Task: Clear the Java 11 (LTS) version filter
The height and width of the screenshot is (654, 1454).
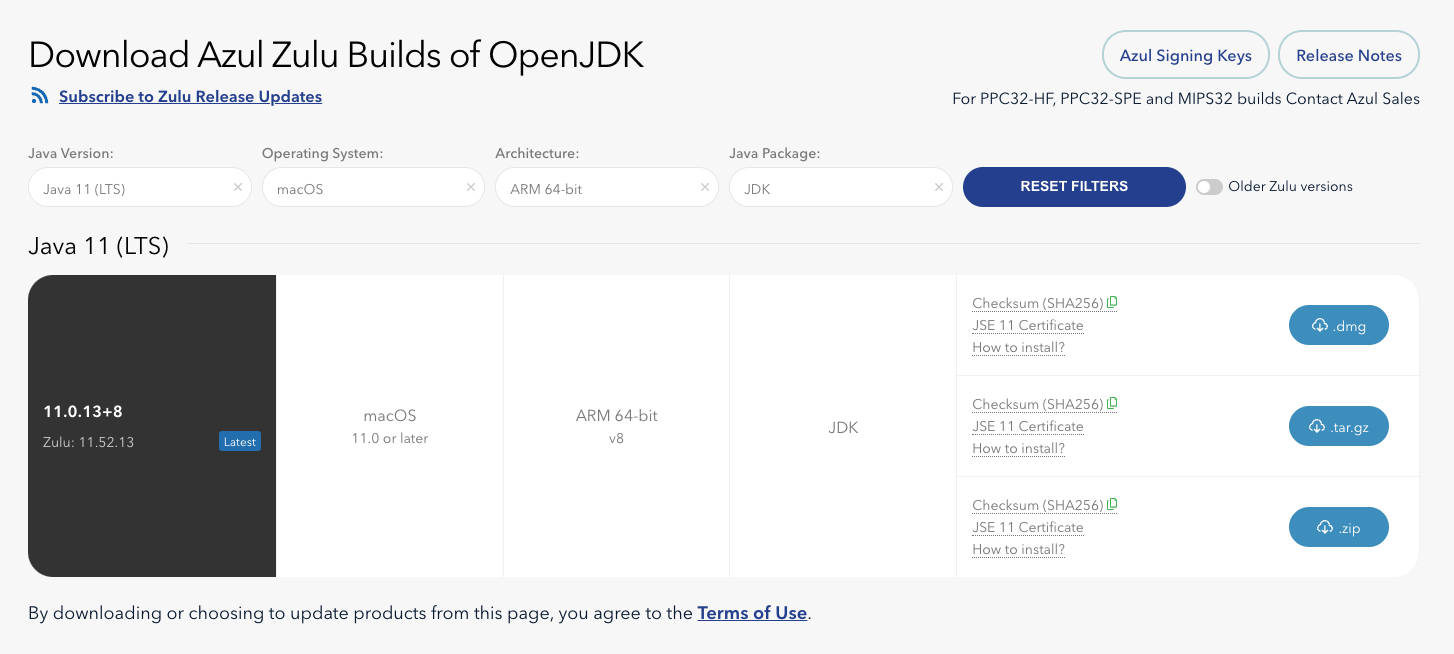Action: (x=238, y=187)
